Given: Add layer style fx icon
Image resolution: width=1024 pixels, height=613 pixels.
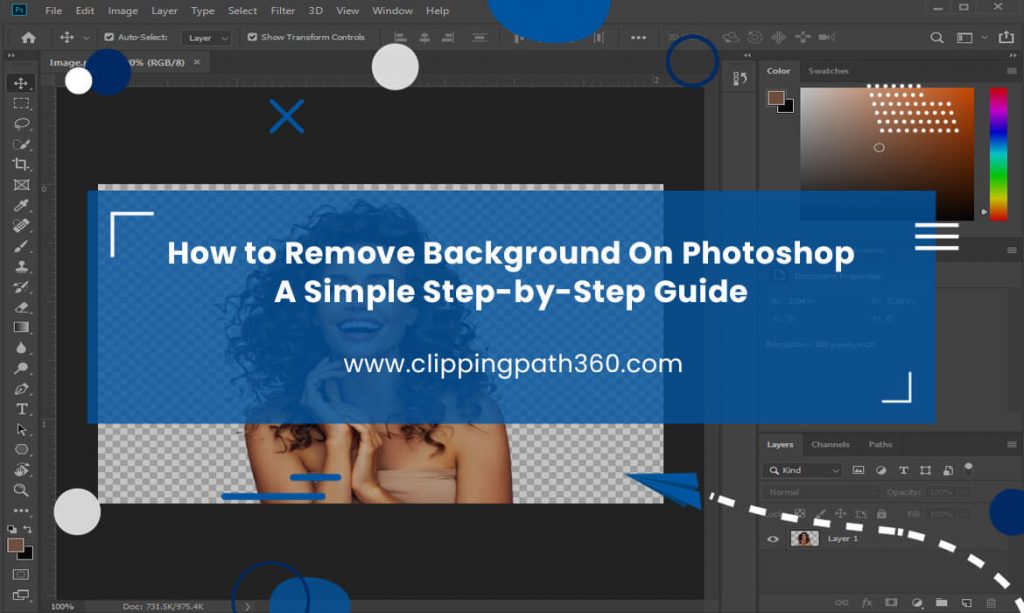Looking at the screenshot, I should [x=867, y=603].
